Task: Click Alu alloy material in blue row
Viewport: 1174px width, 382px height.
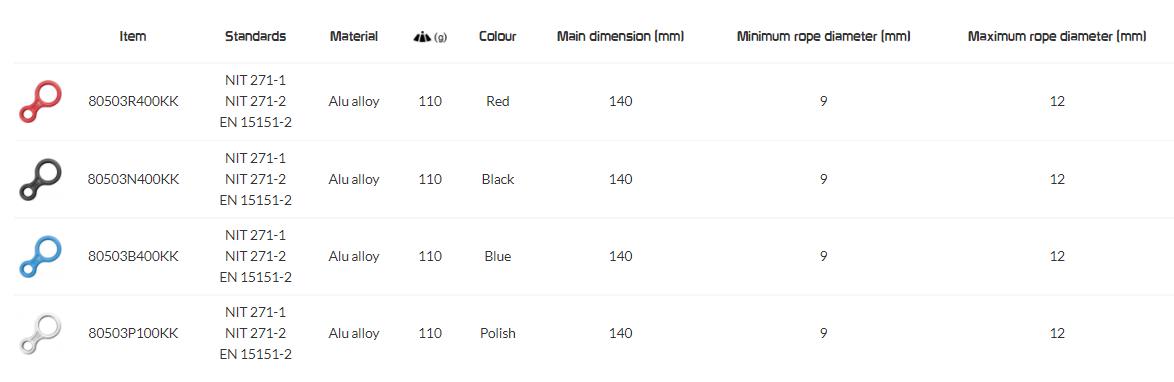Action: pyautogui.click(x=353, y=256)
